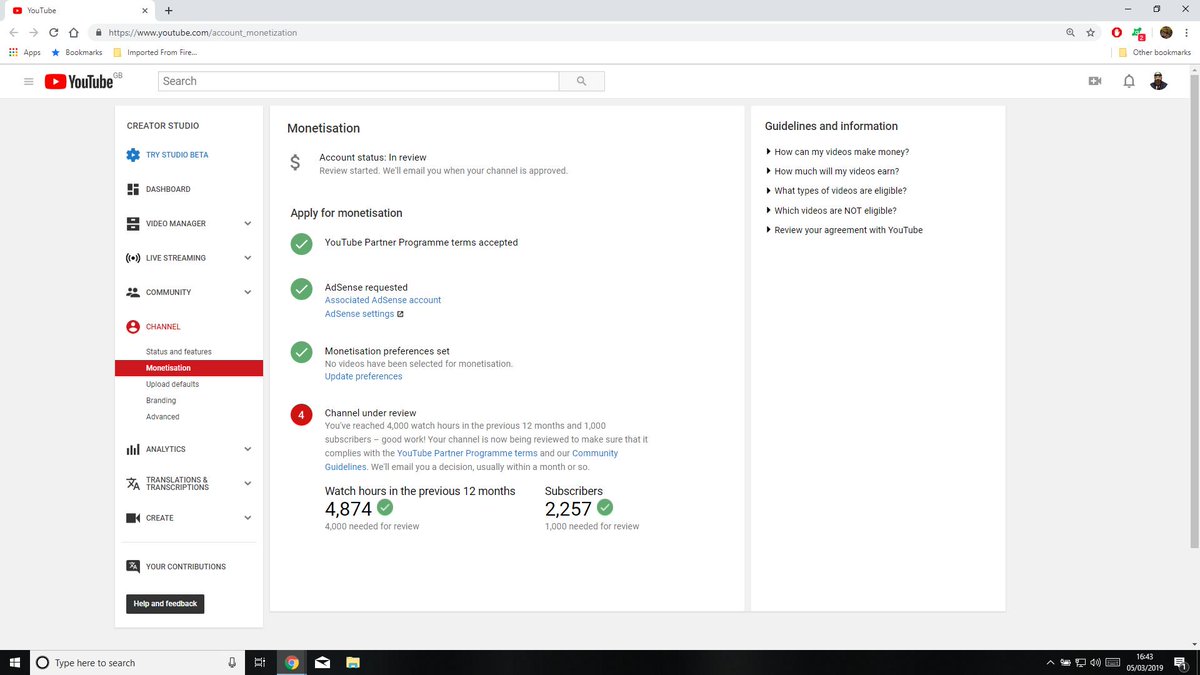Click the Video Manager icon
1200x675 pixels.
click(x=133, y=223)
